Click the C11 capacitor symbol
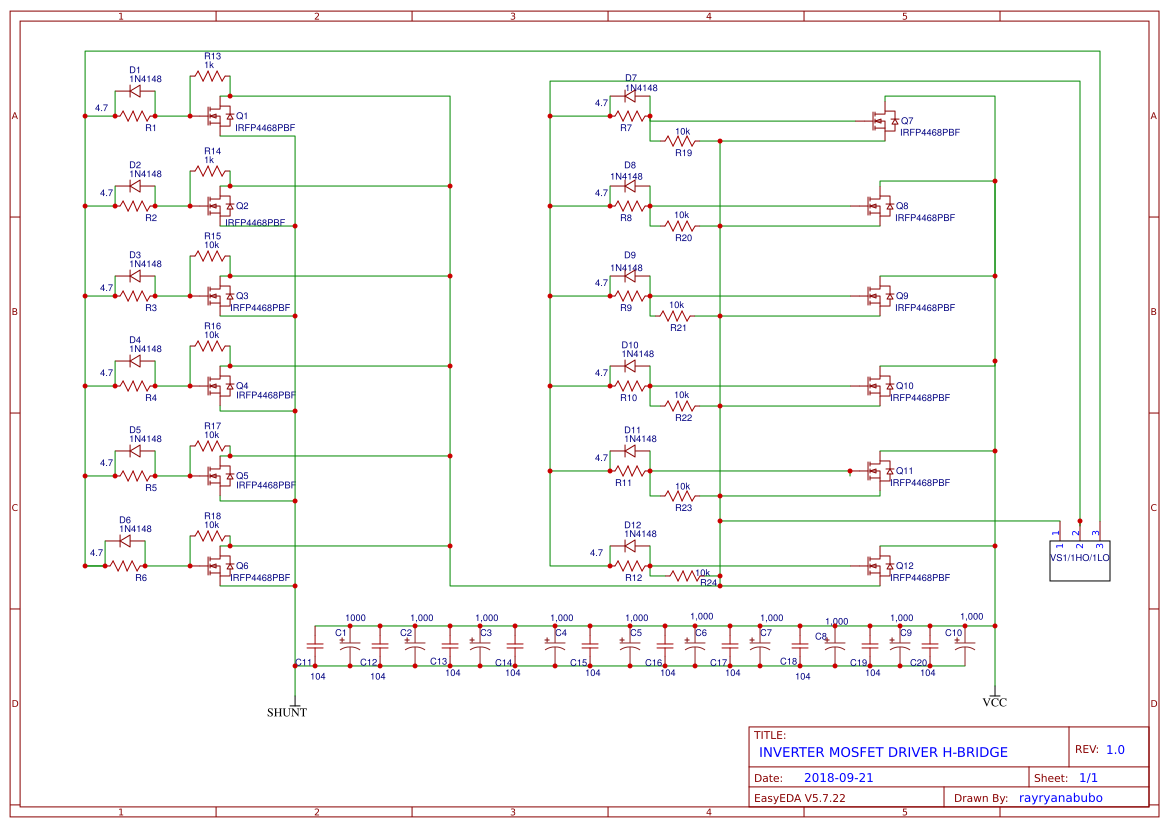The image size is (1169, 827). (x=315, y=647)
